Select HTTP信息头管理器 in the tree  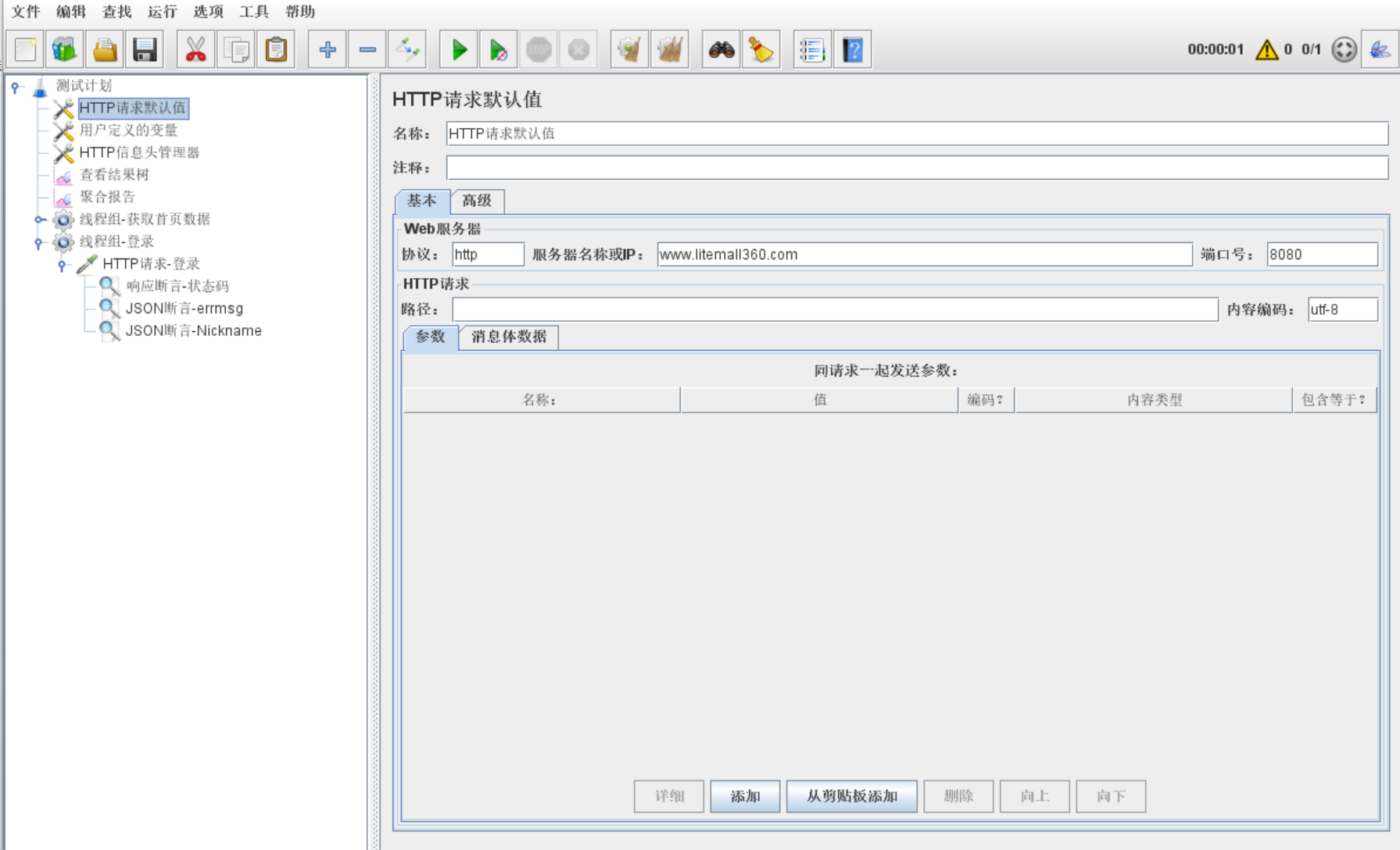click(139, 152)
